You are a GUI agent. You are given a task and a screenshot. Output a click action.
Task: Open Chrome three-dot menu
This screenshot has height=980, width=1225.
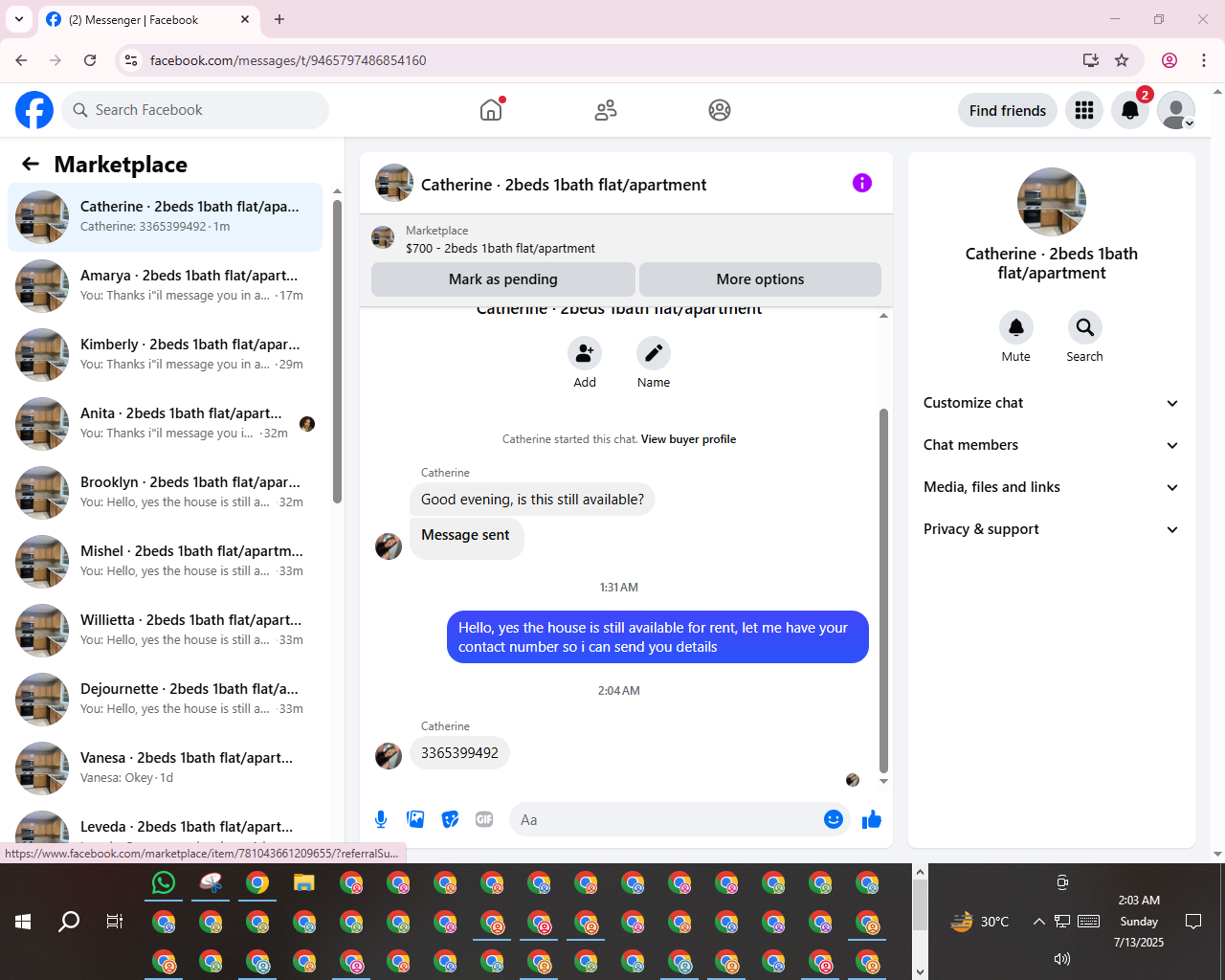(1204, 60)
